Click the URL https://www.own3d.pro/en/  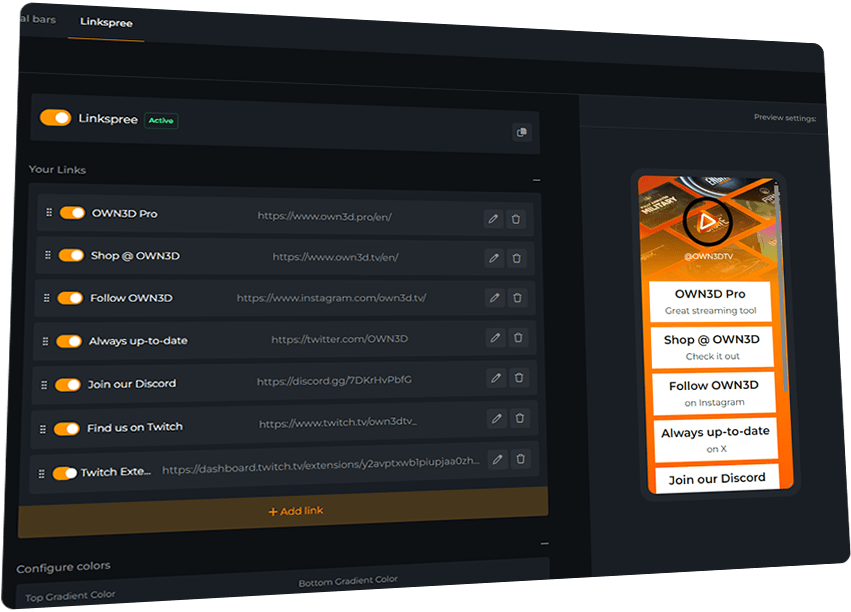325,216
